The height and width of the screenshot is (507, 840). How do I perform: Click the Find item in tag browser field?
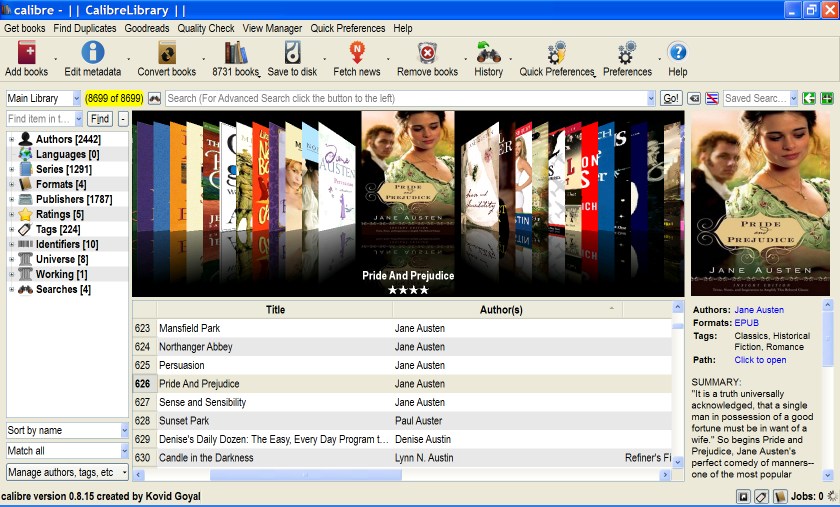(x=40, y=118)
